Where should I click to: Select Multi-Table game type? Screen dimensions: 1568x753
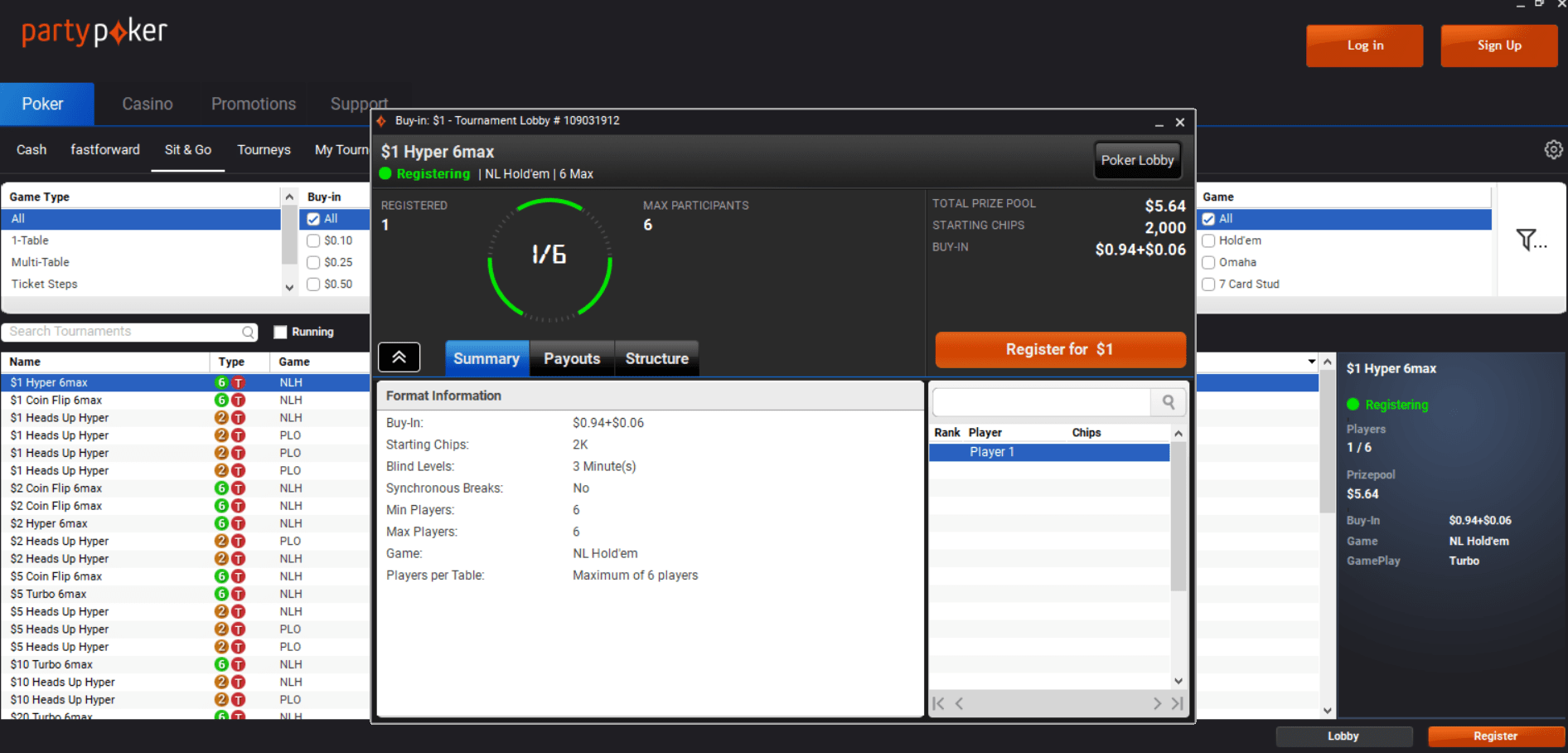coord(141,262)
